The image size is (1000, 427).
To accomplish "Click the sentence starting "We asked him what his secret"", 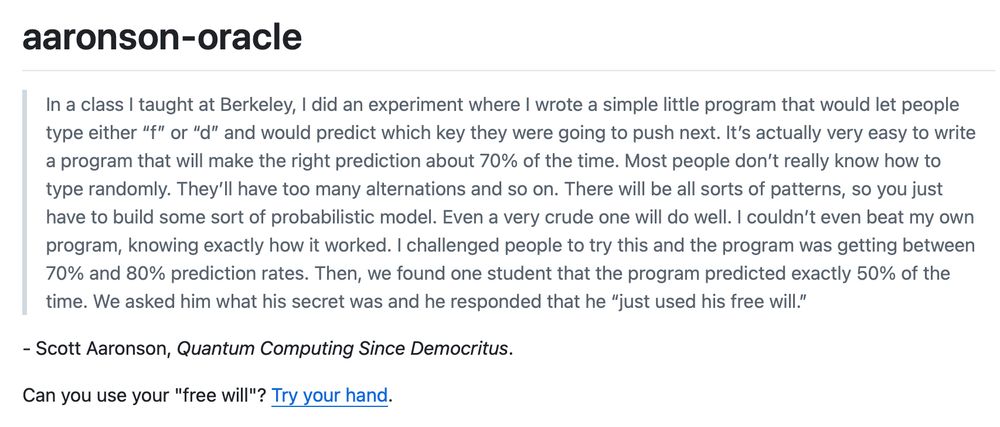I will [428, 302].
